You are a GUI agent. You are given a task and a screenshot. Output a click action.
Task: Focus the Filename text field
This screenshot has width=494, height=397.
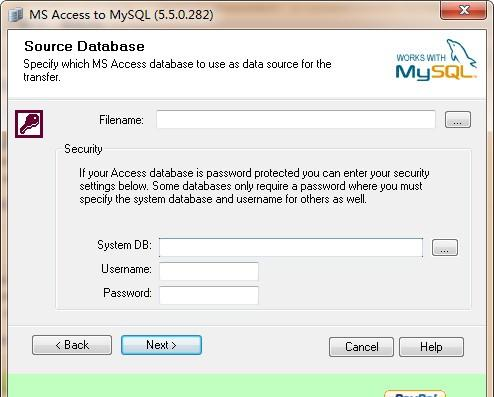tap(296, 119)
